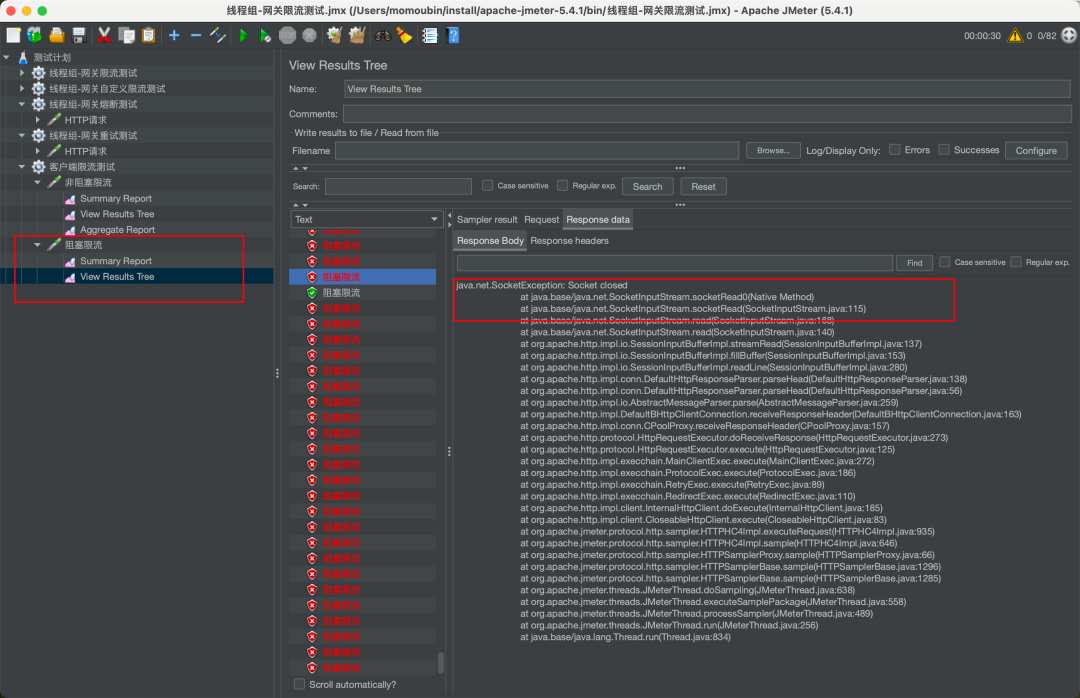The width and height of the screenshot is (1080, 698).
Task: Click the Help question mark icon
Action: point(453,35)
